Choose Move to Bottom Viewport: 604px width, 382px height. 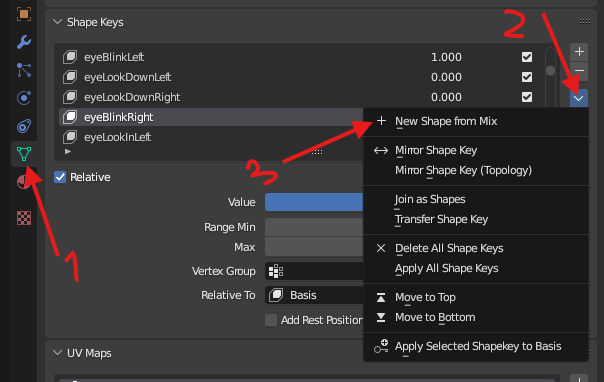476,317
